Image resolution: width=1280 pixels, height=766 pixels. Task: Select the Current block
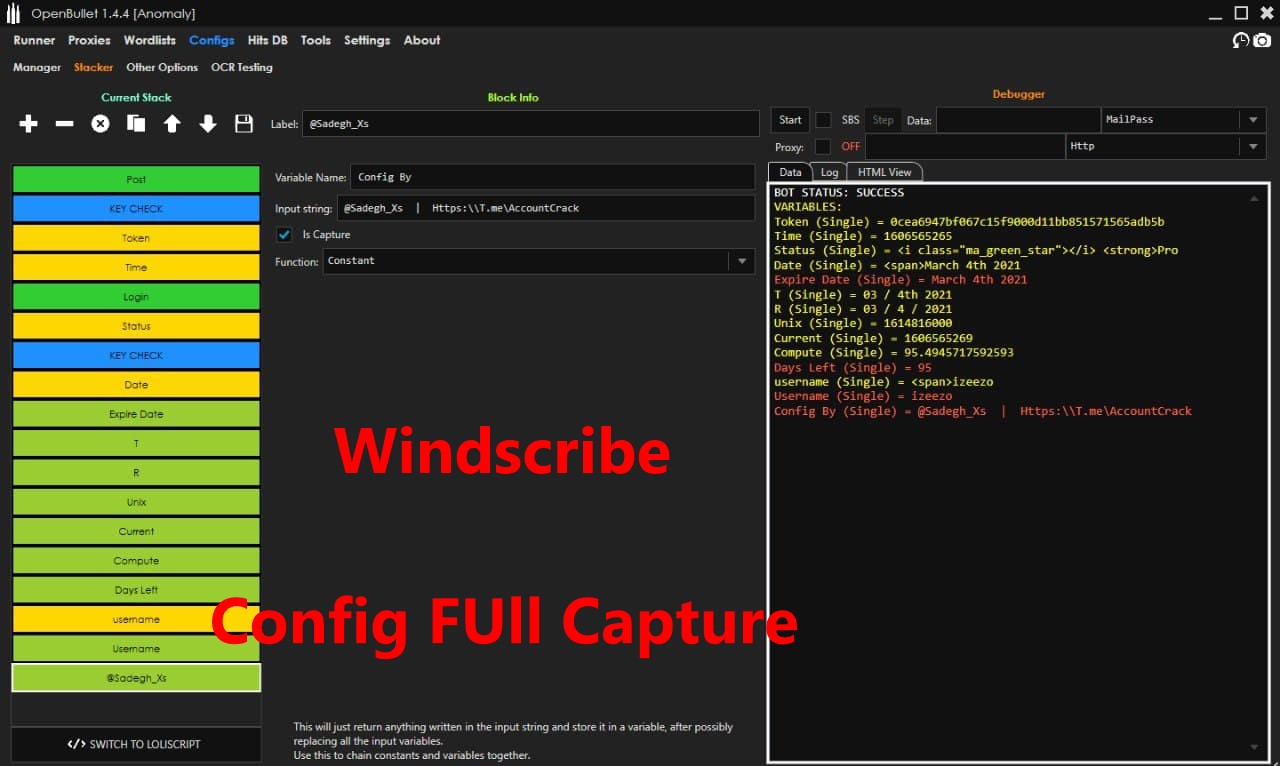coord(136,531)
